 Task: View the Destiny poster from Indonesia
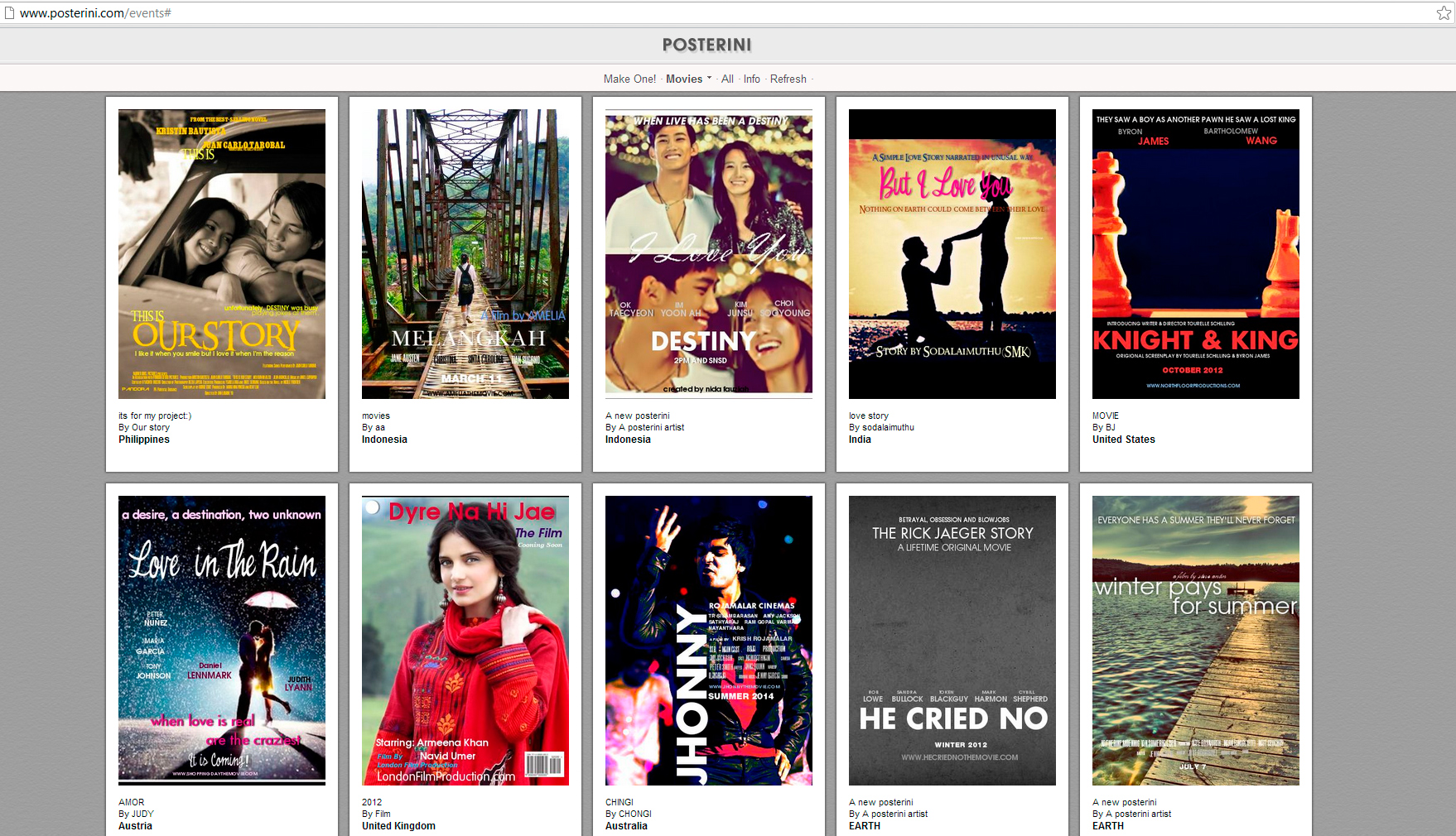[x=709, y=254]
